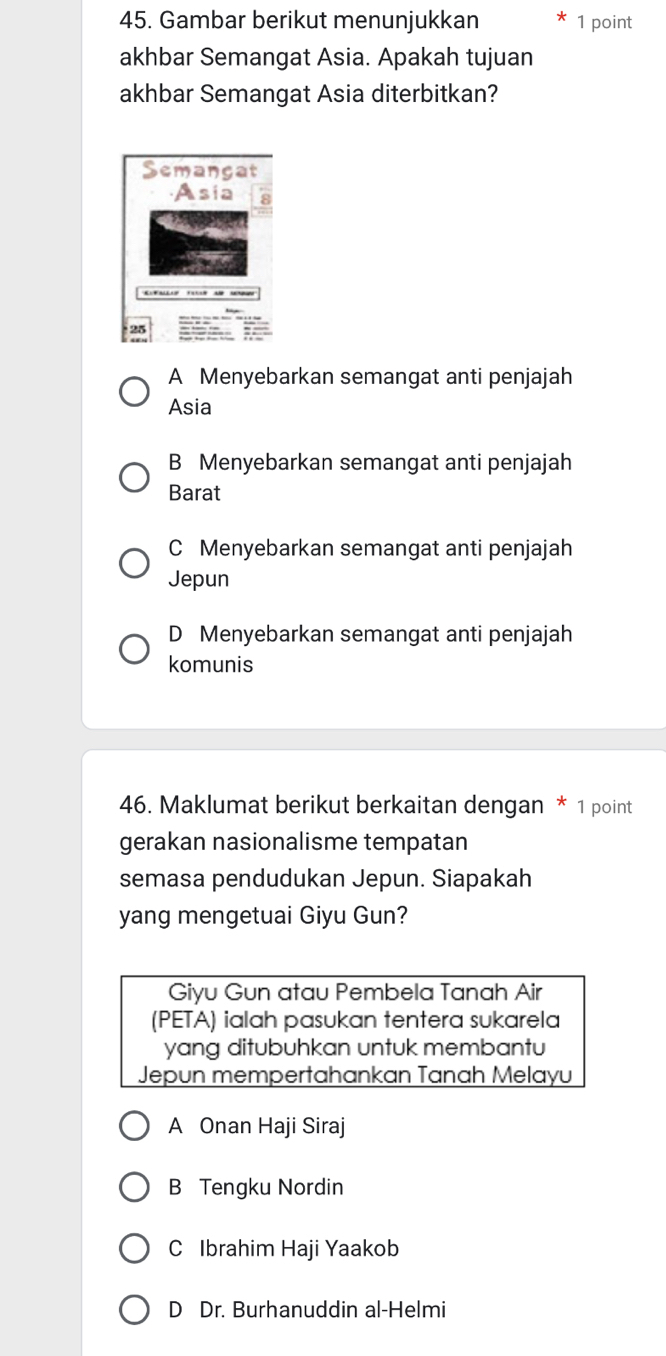Mark option D 'anti penjajah komunis'
Screen dimensions: 666x1356
136,649
